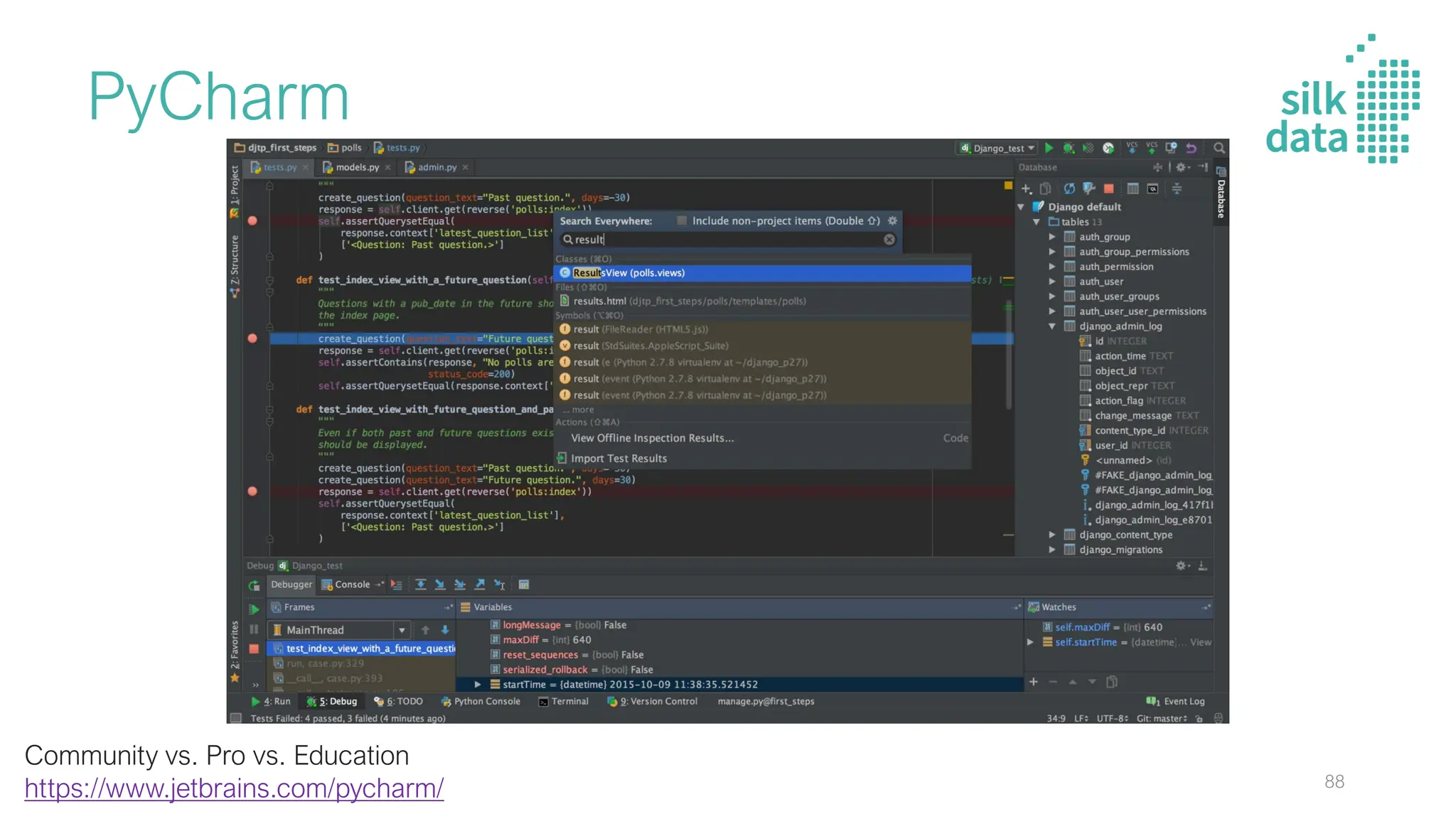1456x819 pixels.
Task: Collapse all nodes in Database panel
Action: (1177, 188)
